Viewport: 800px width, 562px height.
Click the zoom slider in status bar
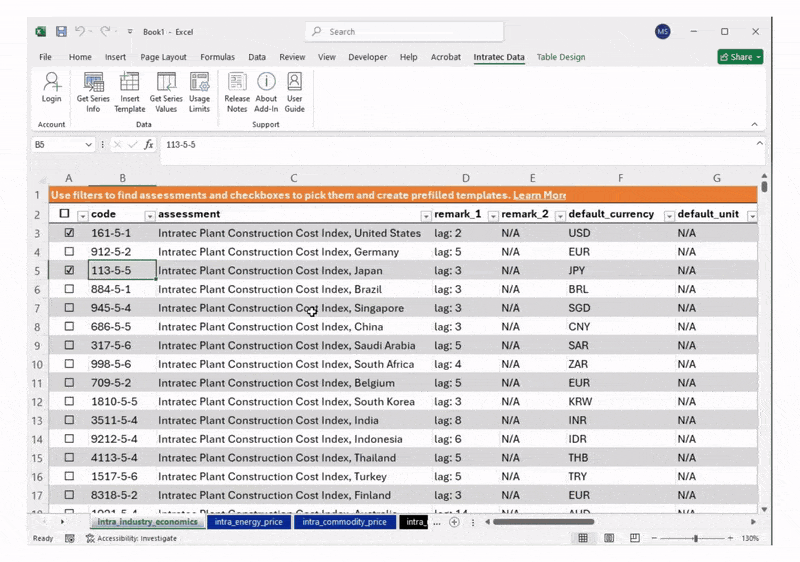pyautogui.click(x=696, y=538)
